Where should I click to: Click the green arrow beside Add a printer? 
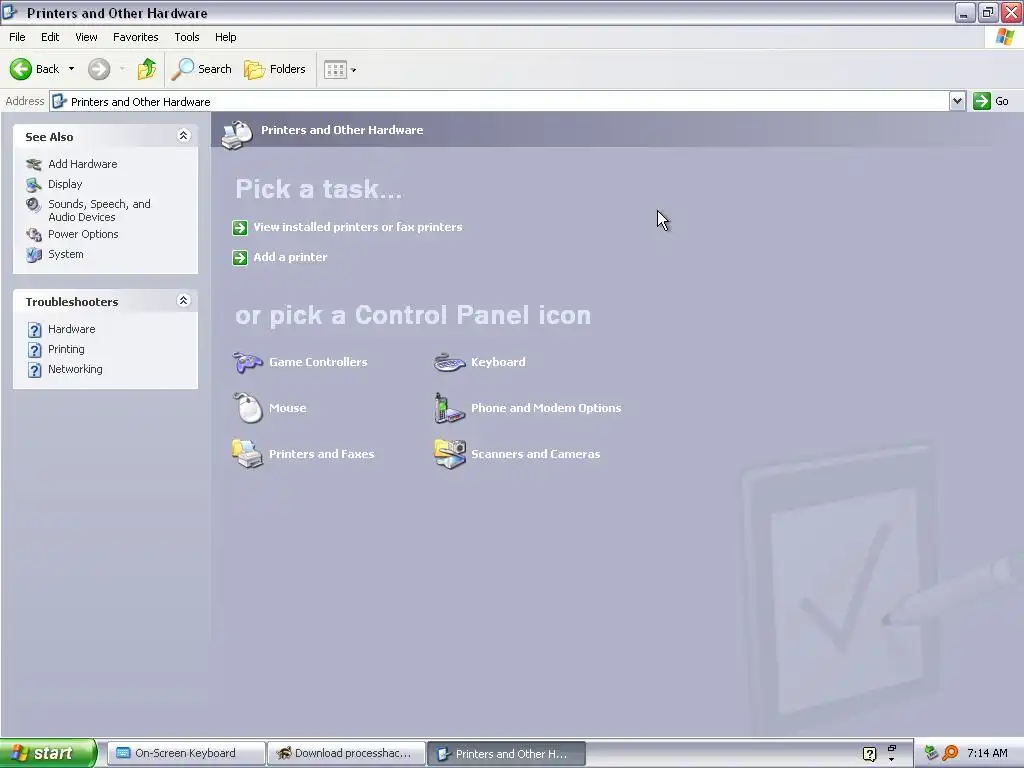pyautogui.click(x=240, y=257)
